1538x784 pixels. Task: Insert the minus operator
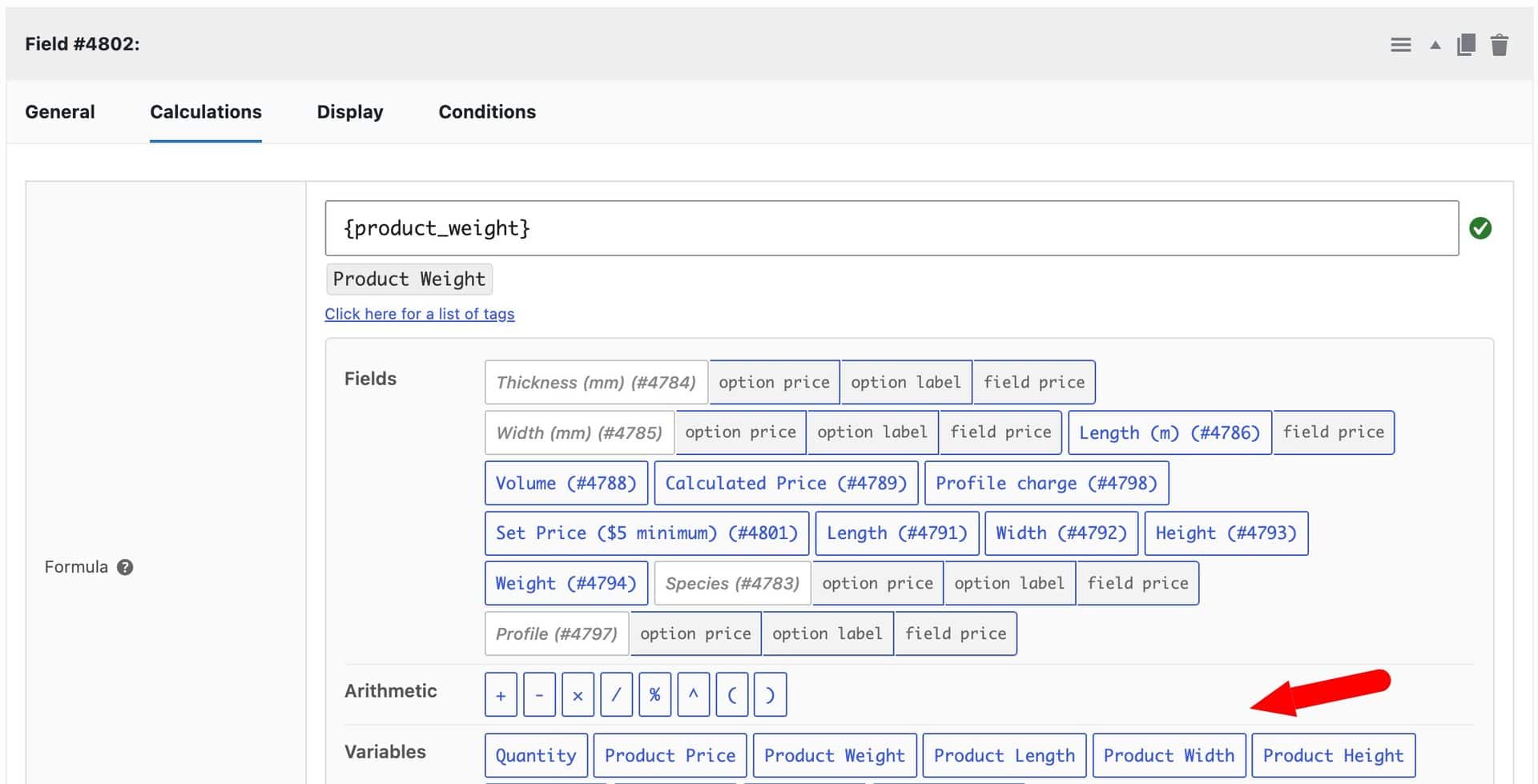point(539,694)
